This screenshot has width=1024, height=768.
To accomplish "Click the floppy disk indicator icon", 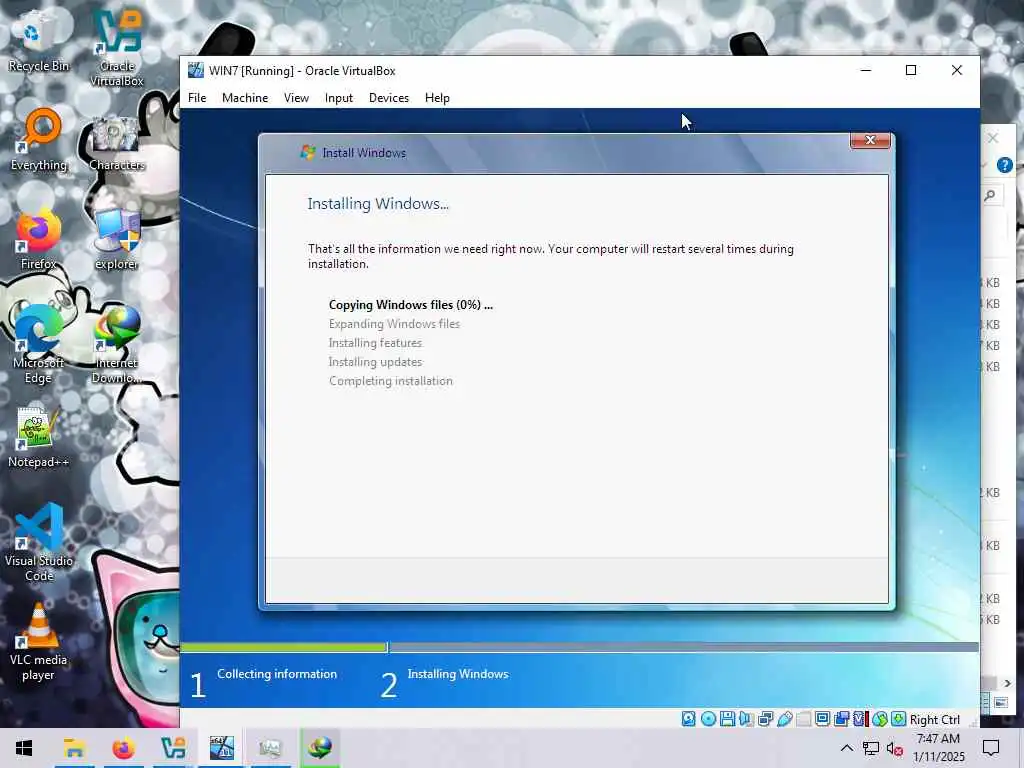I will click(728, 719).
